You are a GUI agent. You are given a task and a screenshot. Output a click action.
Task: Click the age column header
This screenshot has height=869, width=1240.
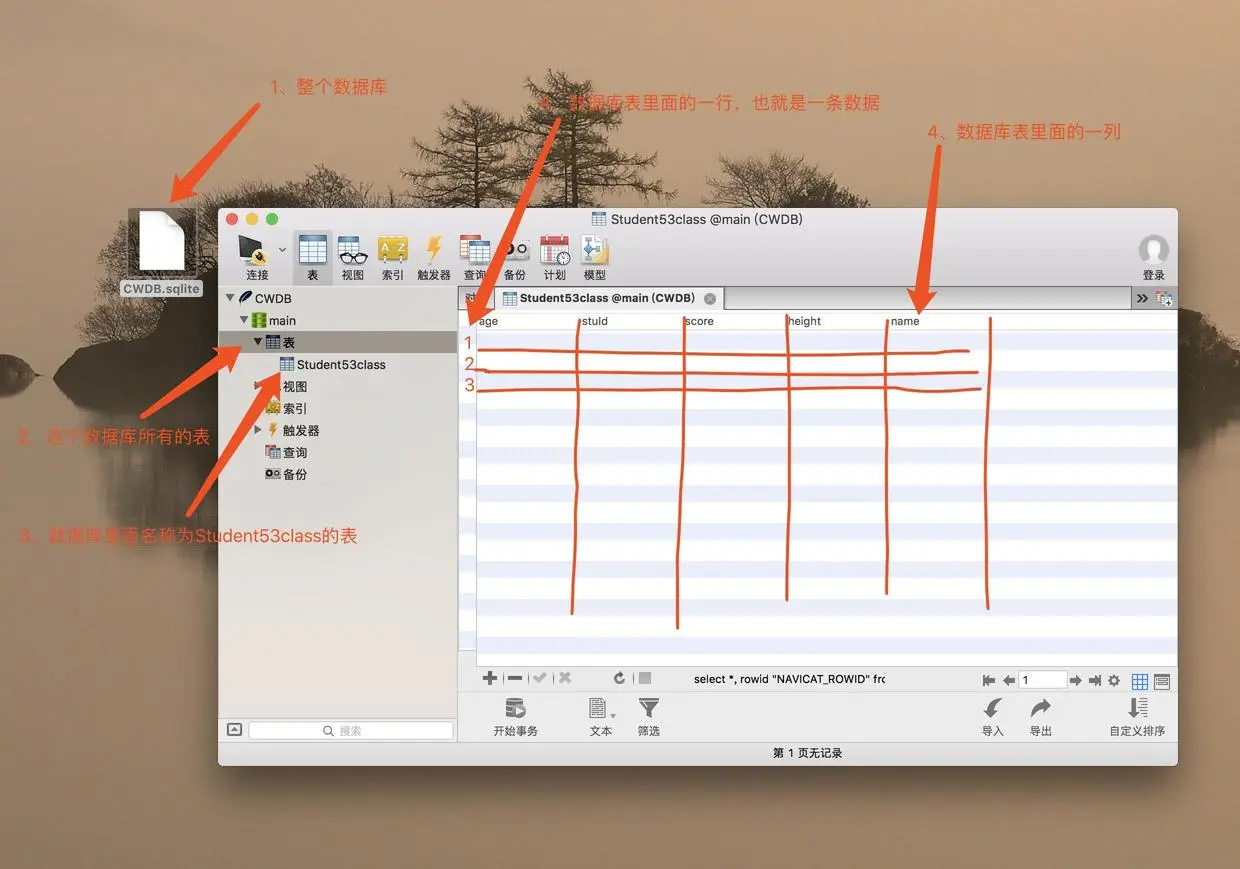point(527,321)
